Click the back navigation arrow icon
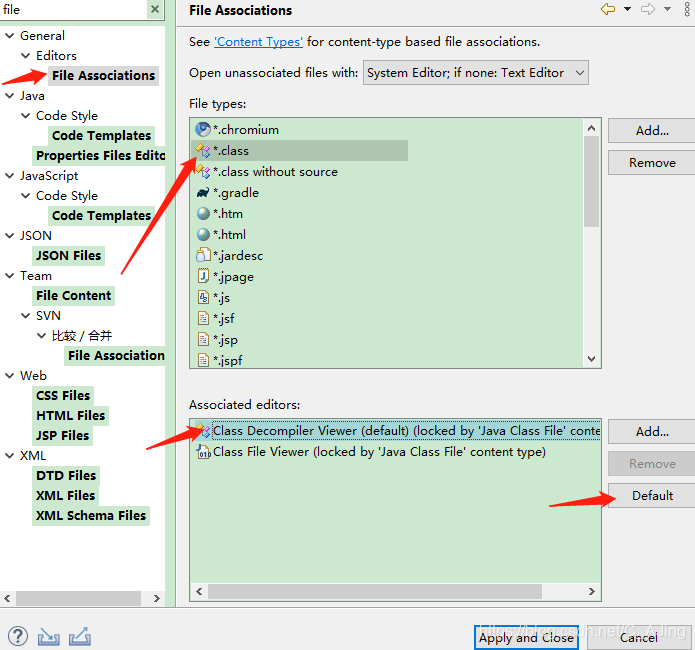Viewport: 695px width, 650px height. [608, 9]
